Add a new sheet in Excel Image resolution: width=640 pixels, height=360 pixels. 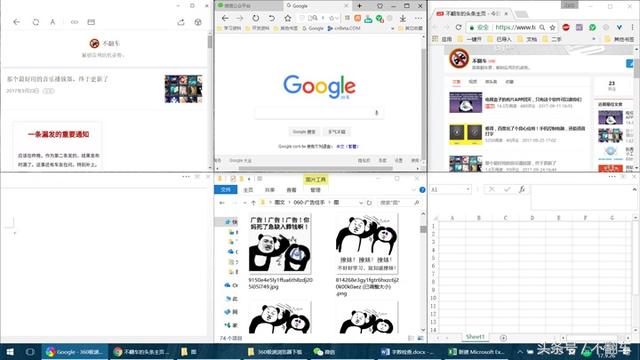503,338
